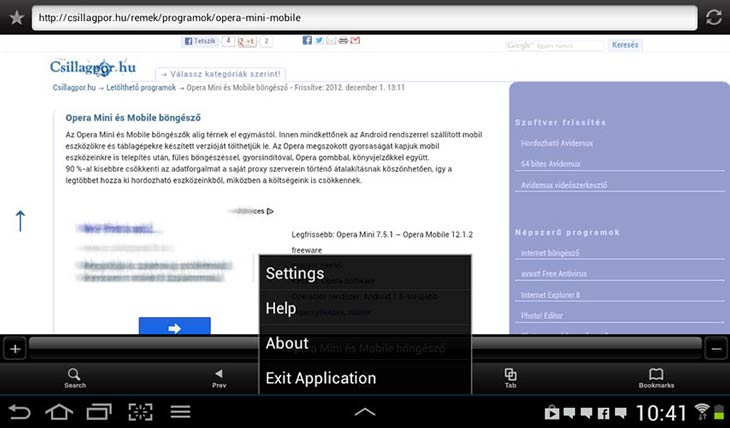Image resolution: width=730 pixels, height=428 pixels.
Task: Reload the page with refresh icon
Action: pyautogui.click(x=713, y=18)
